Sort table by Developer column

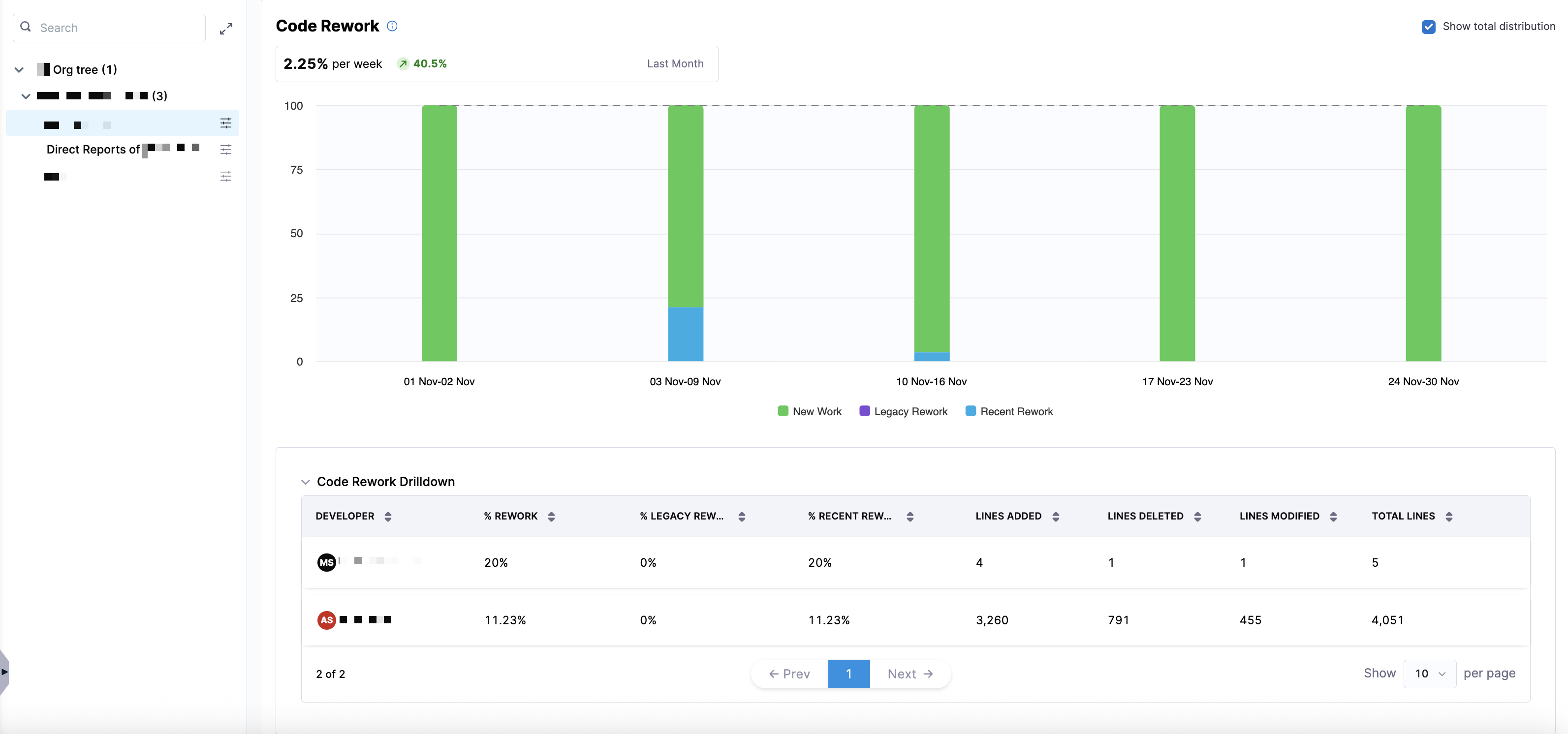388,517
